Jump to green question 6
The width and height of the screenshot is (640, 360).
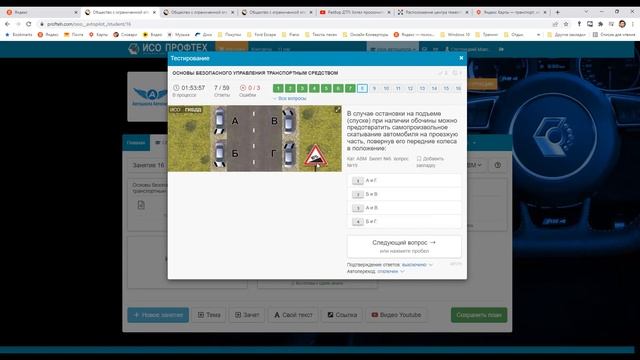pyautogui.click(x=338, y=88)
